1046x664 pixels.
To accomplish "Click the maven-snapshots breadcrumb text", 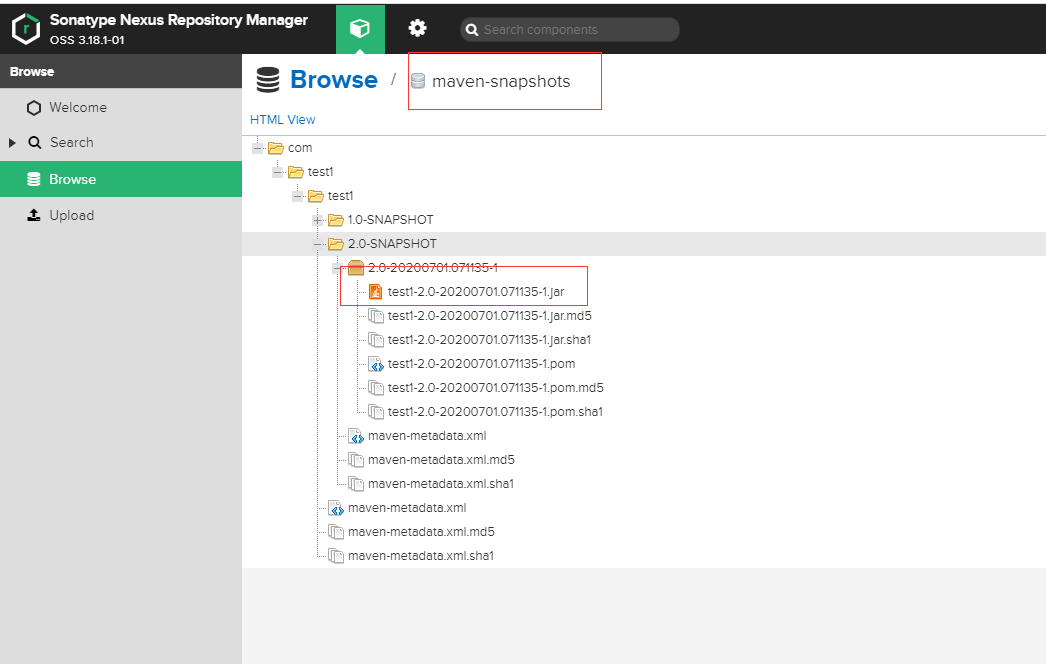I will 501,81.
